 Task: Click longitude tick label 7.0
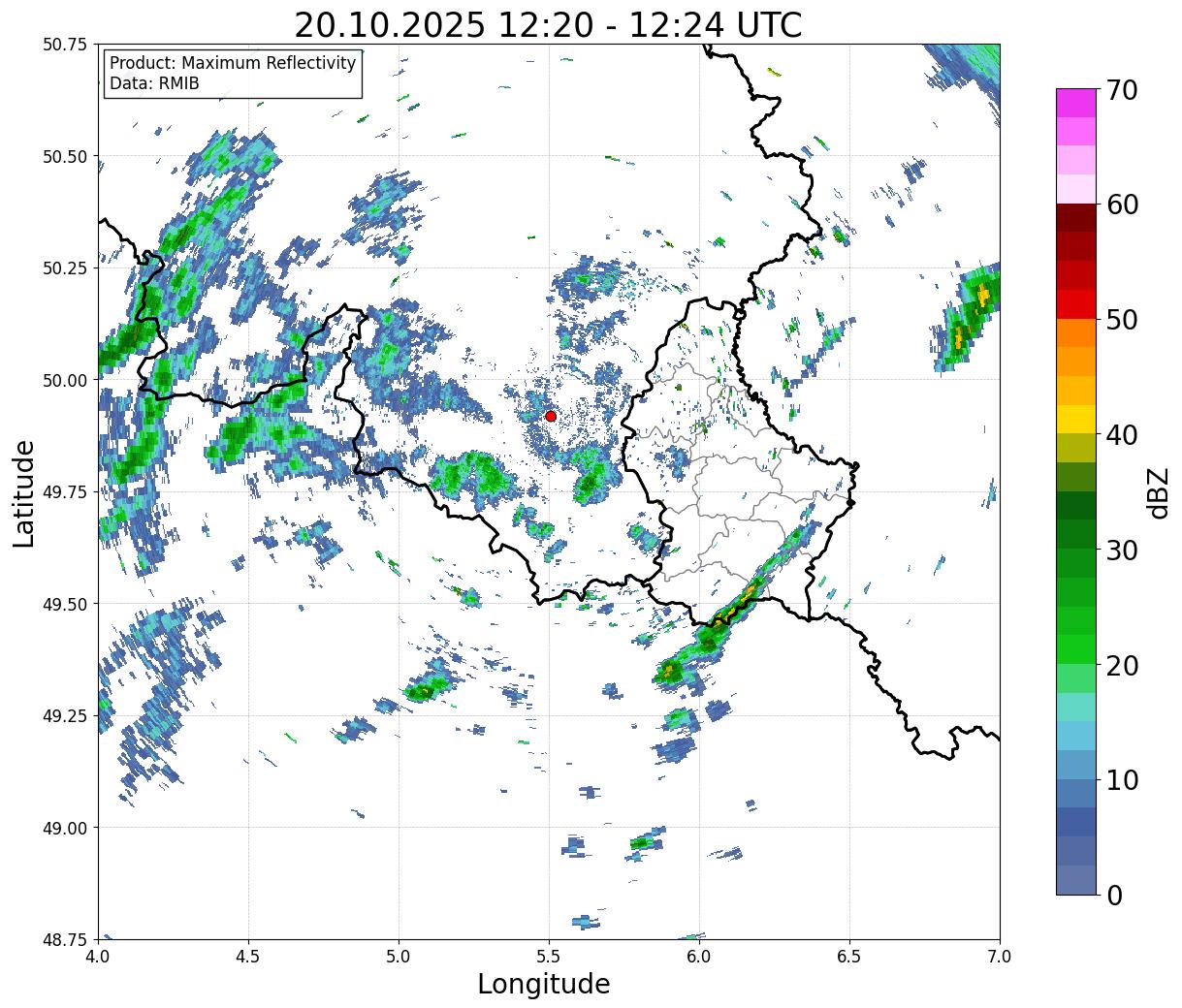click(x=1000, y=956)
